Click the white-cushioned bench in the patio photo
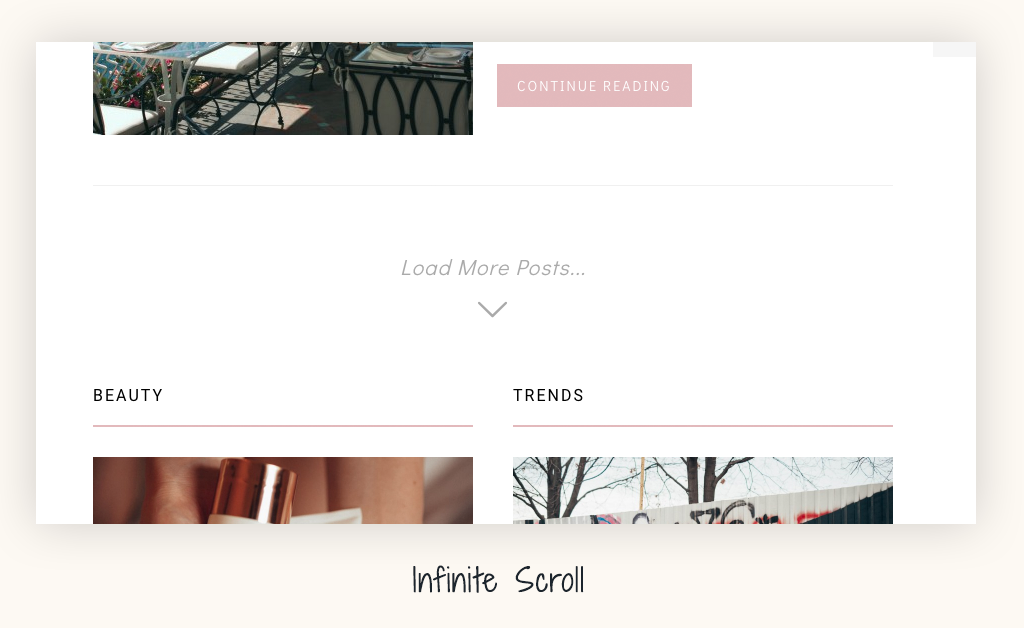 tap(232, 57)
